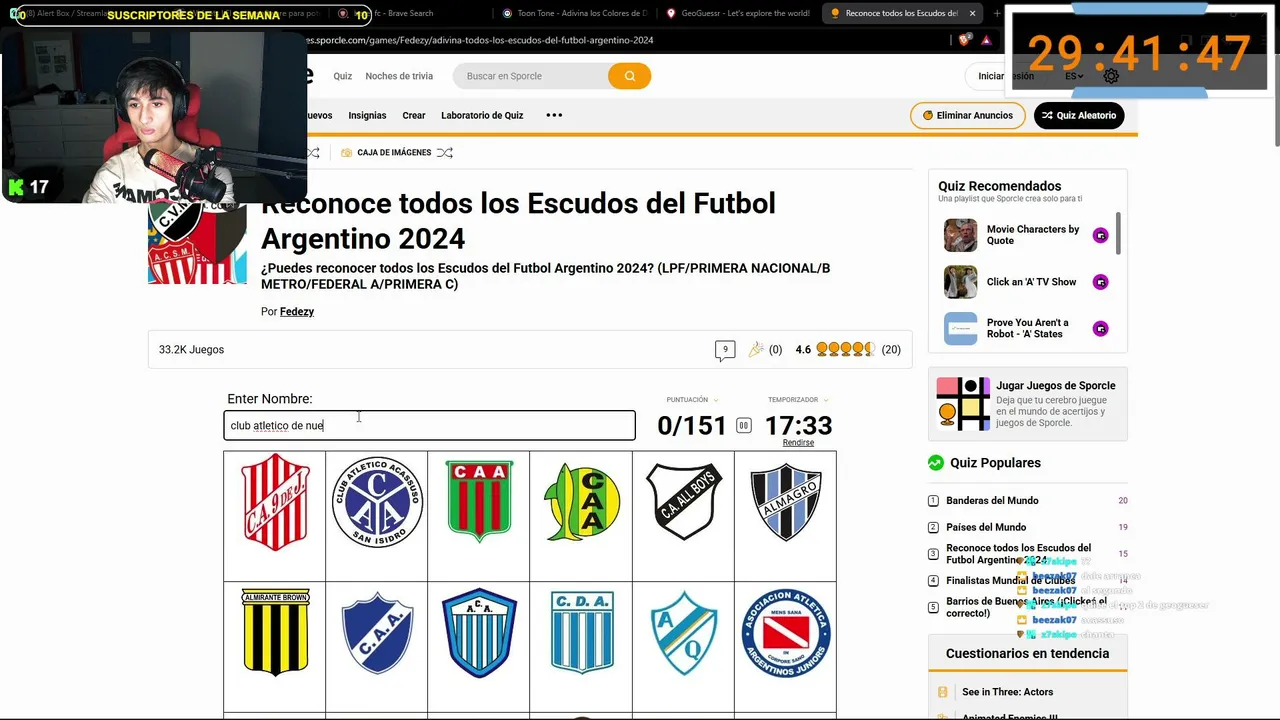1280x720 pixels.
Task: Click the Brave Shields icon
Action: 964,40
